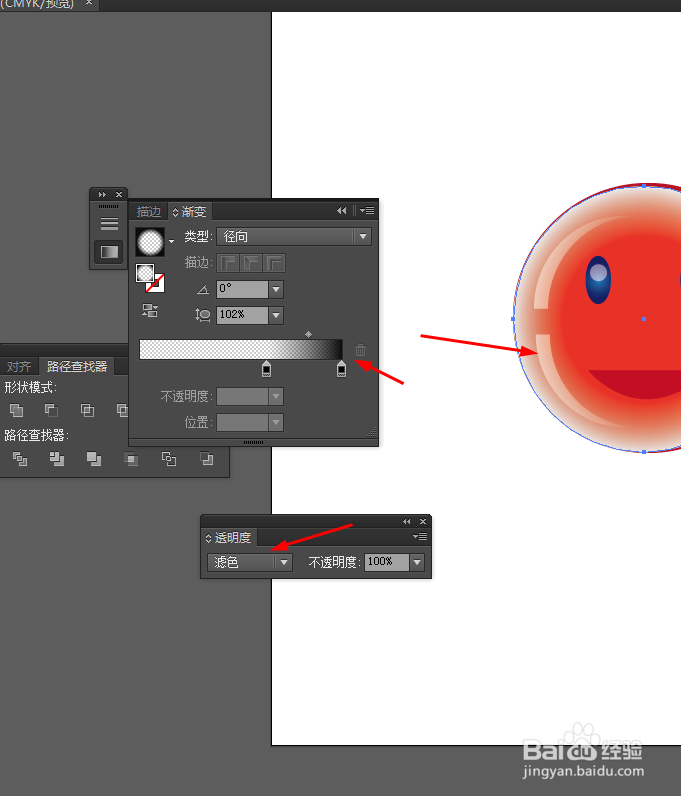Viewport: 681px width, 796px height.
Task: Click the Crop pathfinder icon
Action: [131, 459]
